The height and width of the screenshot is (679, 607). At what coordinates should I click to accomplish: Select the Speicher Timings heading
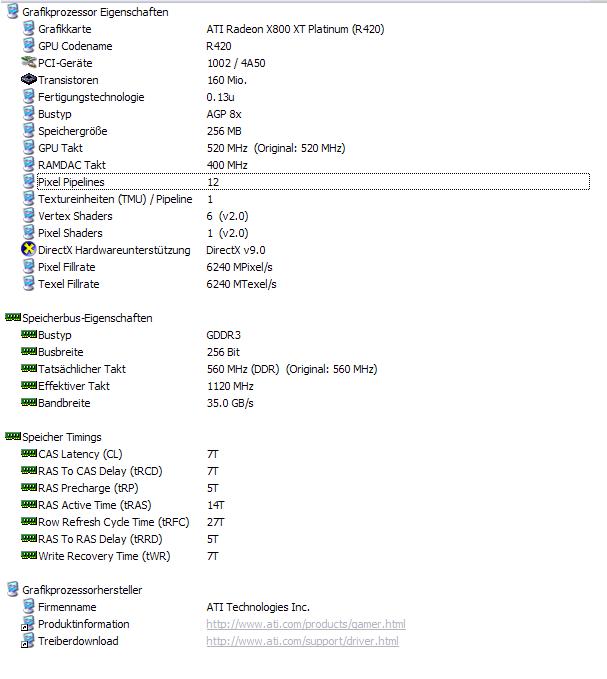click(x=61, y=437)
